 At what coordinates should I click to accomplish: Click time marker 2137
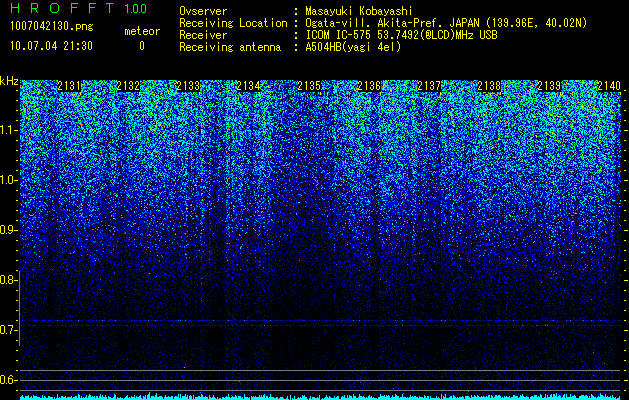click(429, 86)
